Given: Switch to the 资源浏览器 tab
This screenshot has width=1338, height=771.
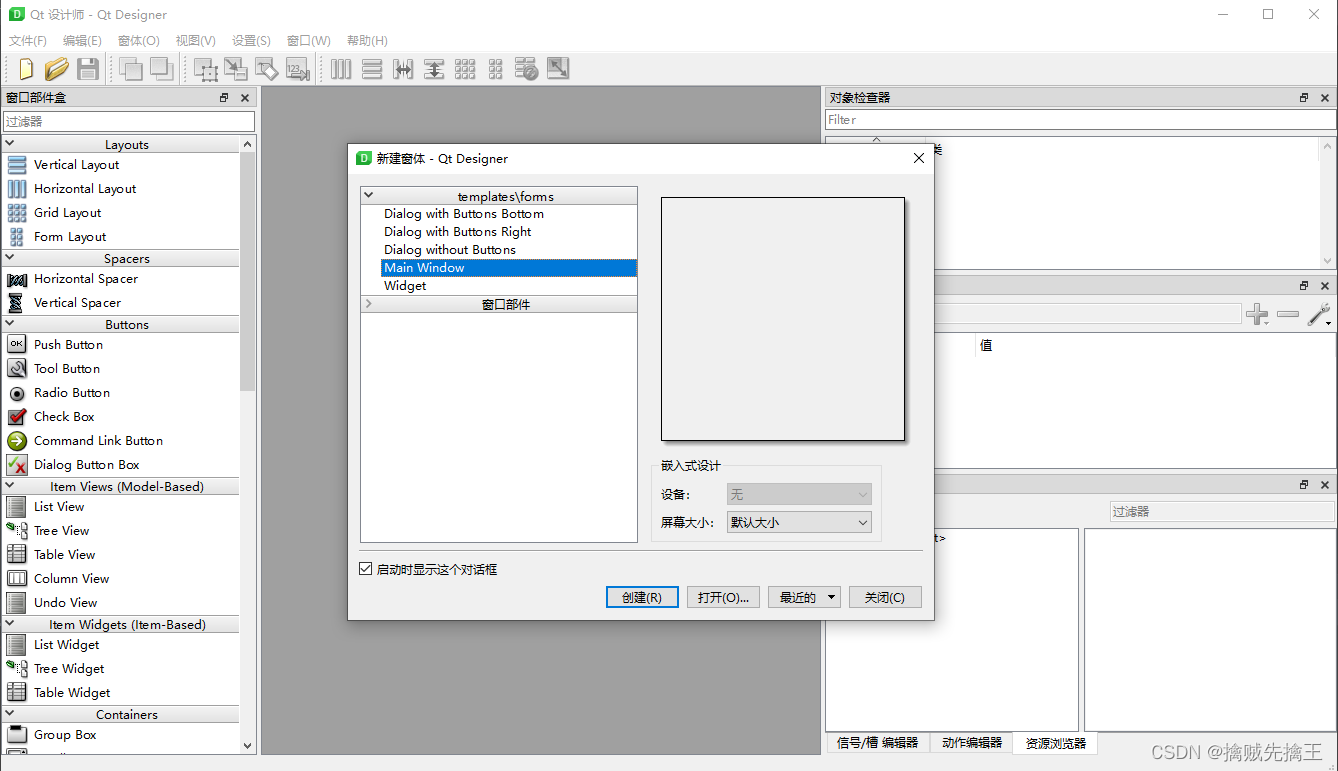Looking at the screenshot, I should point(1055,743).
